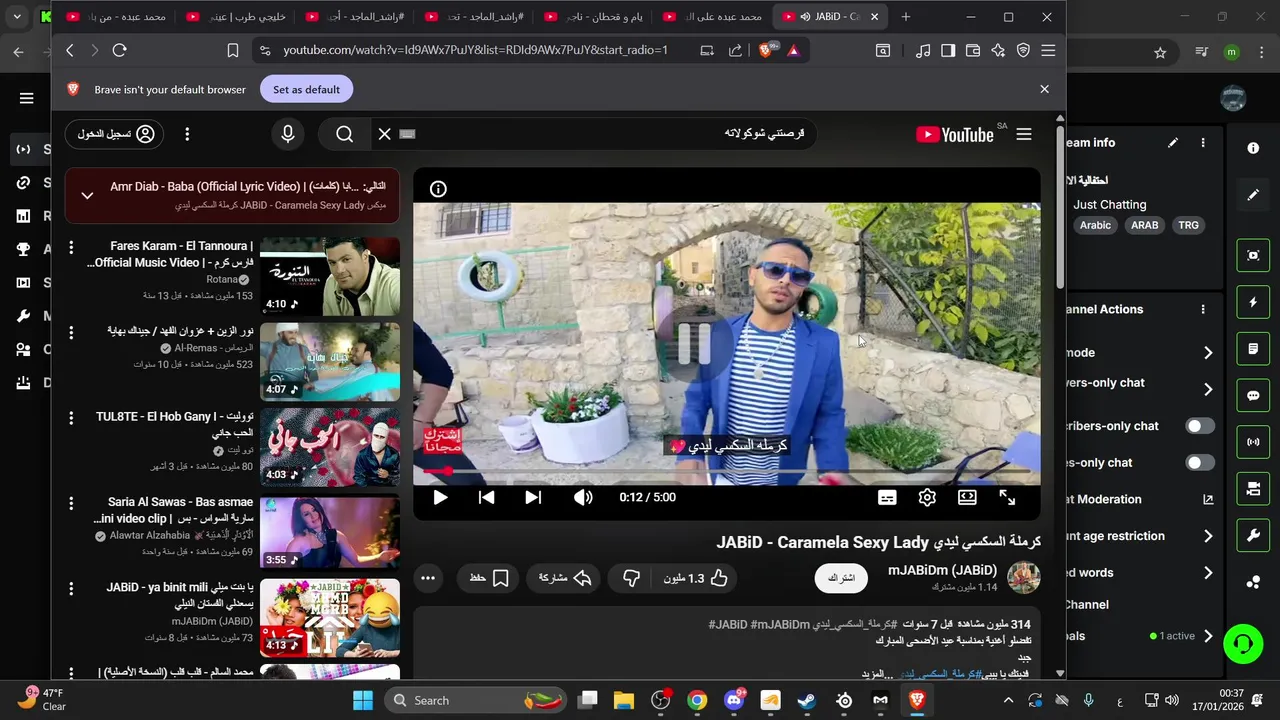Like the video with 1.3 million likes
The height and width of the screenshot is (720, 1280).
click(x=696, y=578)
